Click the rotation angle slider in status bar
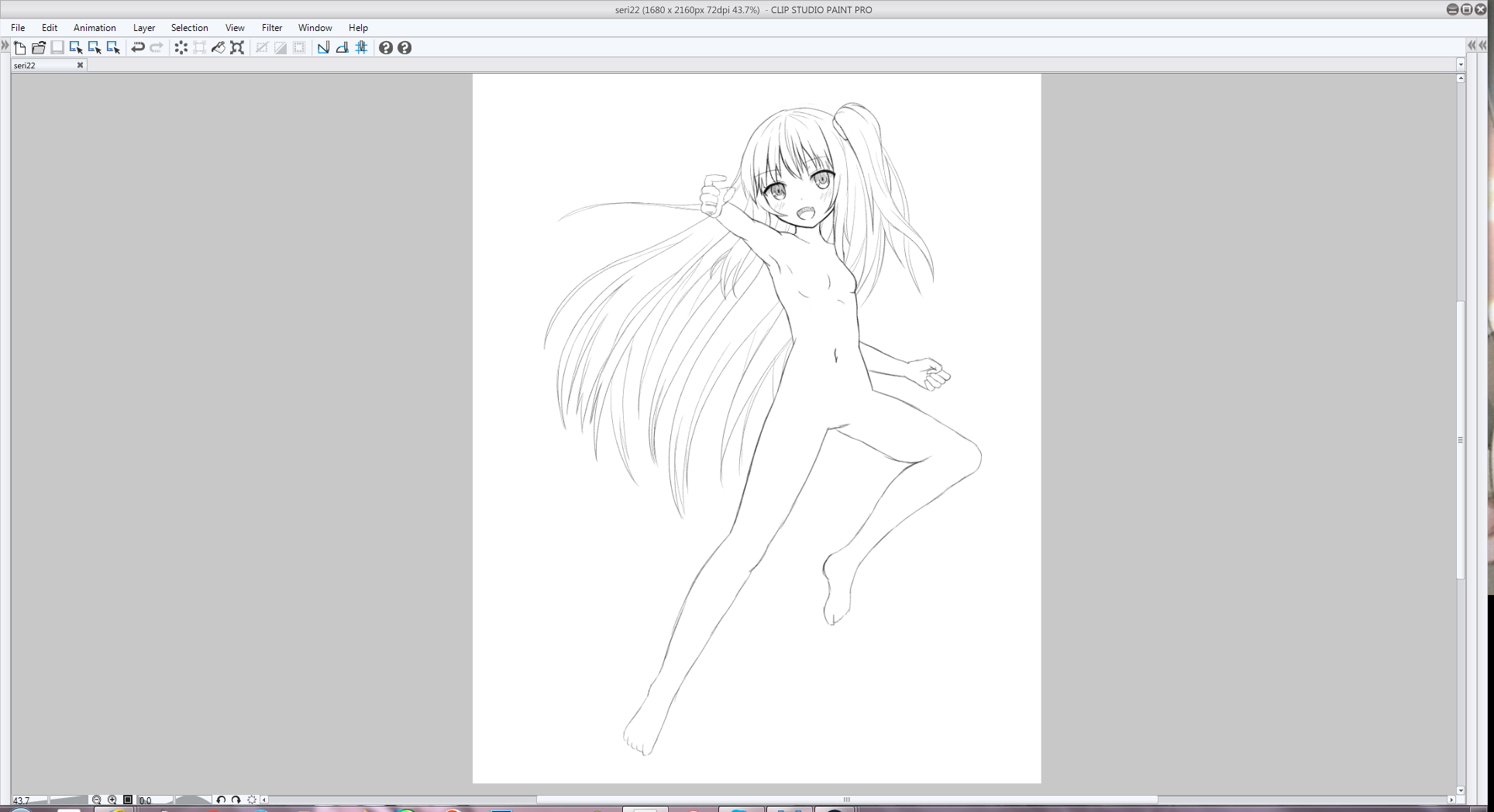 (192, 800)
